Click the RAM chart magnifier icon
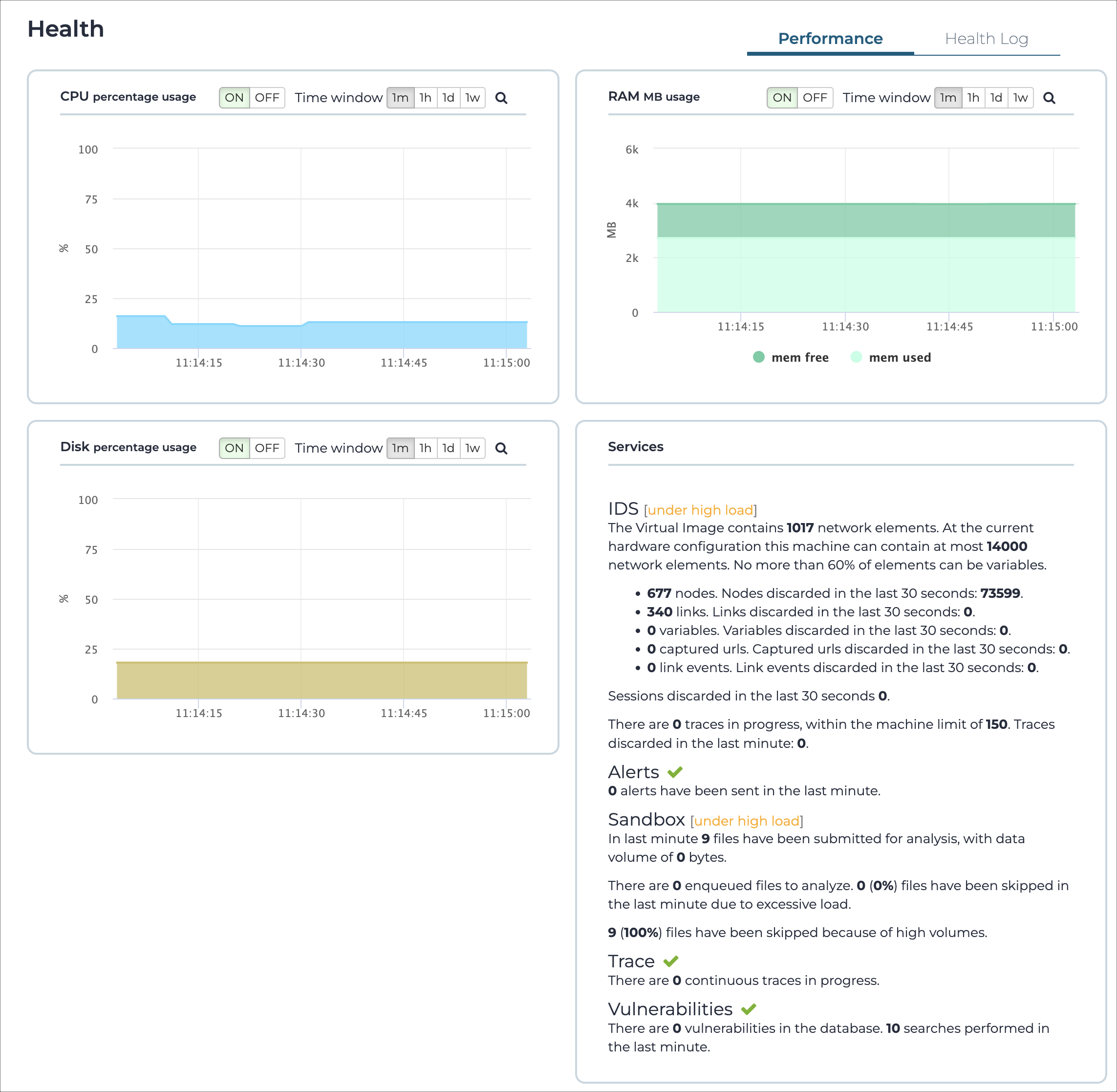Image resolution: width=1117 pixels, height=1092 pixels. pyautogui.click(x=1049, y=98)
